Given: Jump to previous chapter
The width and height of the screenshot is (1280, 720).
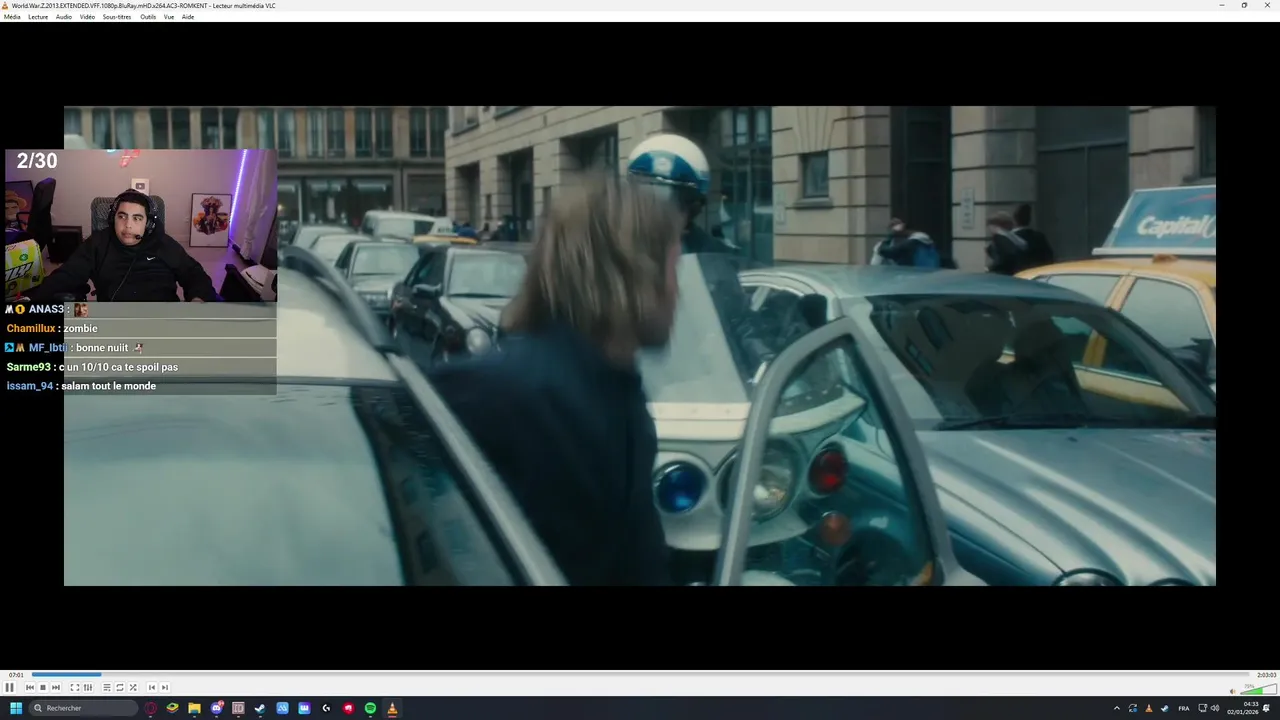Looking at the screenshot, I should (x=152, y=687).
